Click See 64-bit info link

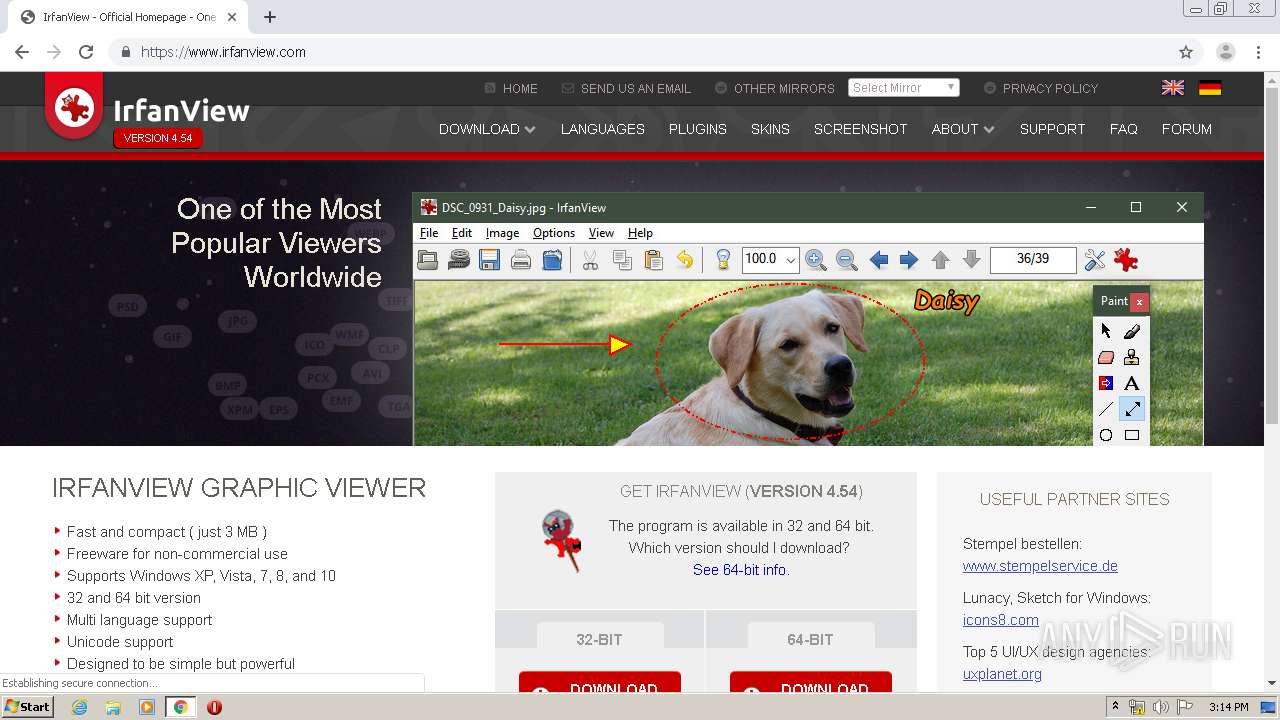coord(741,570)
